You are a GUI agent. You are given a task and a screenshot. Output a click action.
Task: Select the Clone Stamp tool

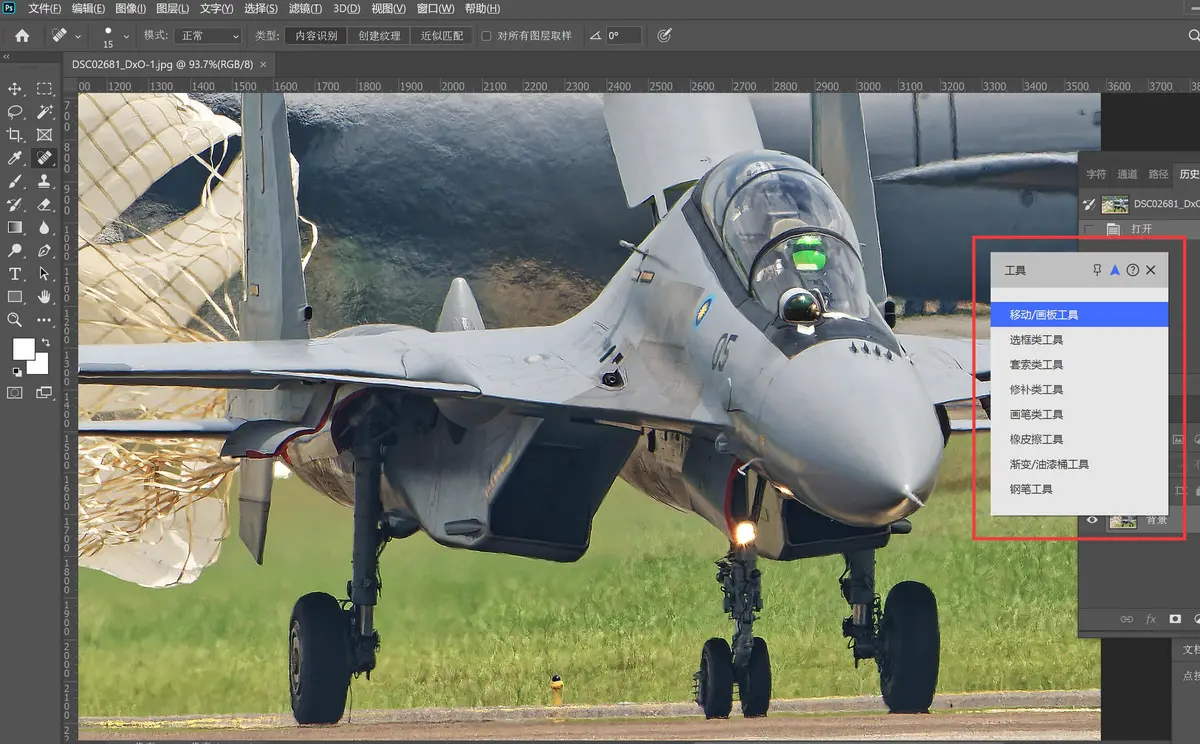coord(44,181)
